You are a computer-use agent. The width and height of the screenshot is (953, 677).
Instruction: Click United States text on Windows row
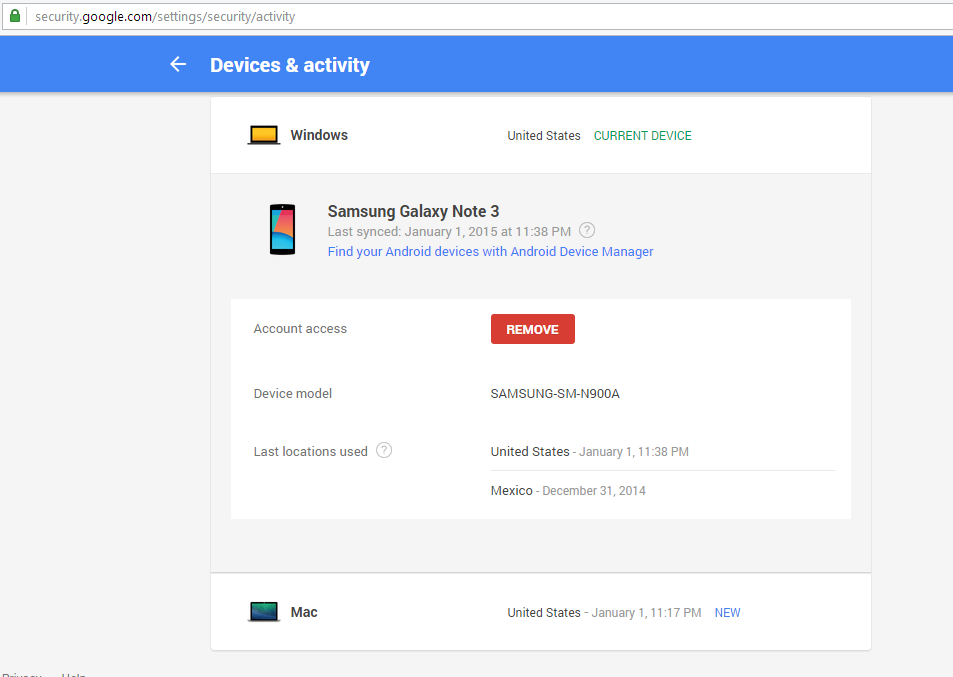(x=544, y=136)
